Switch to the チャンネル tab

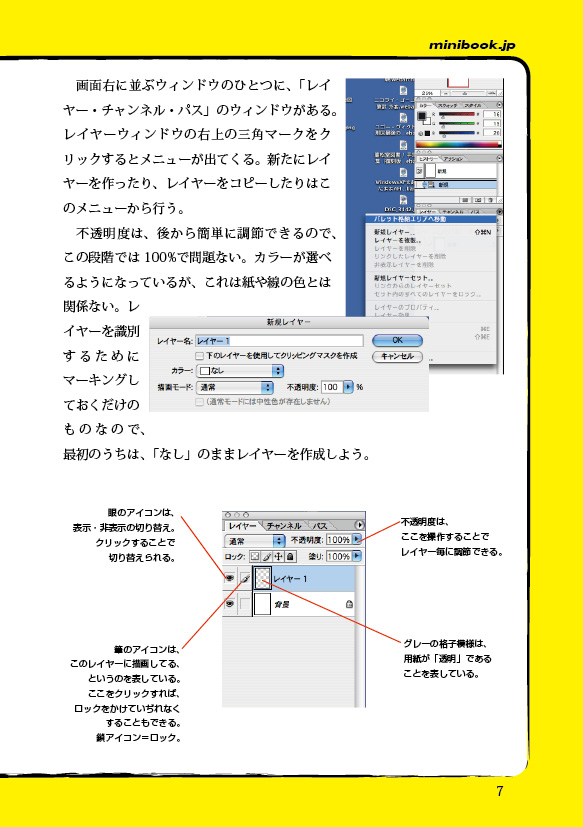click(283, 526)
